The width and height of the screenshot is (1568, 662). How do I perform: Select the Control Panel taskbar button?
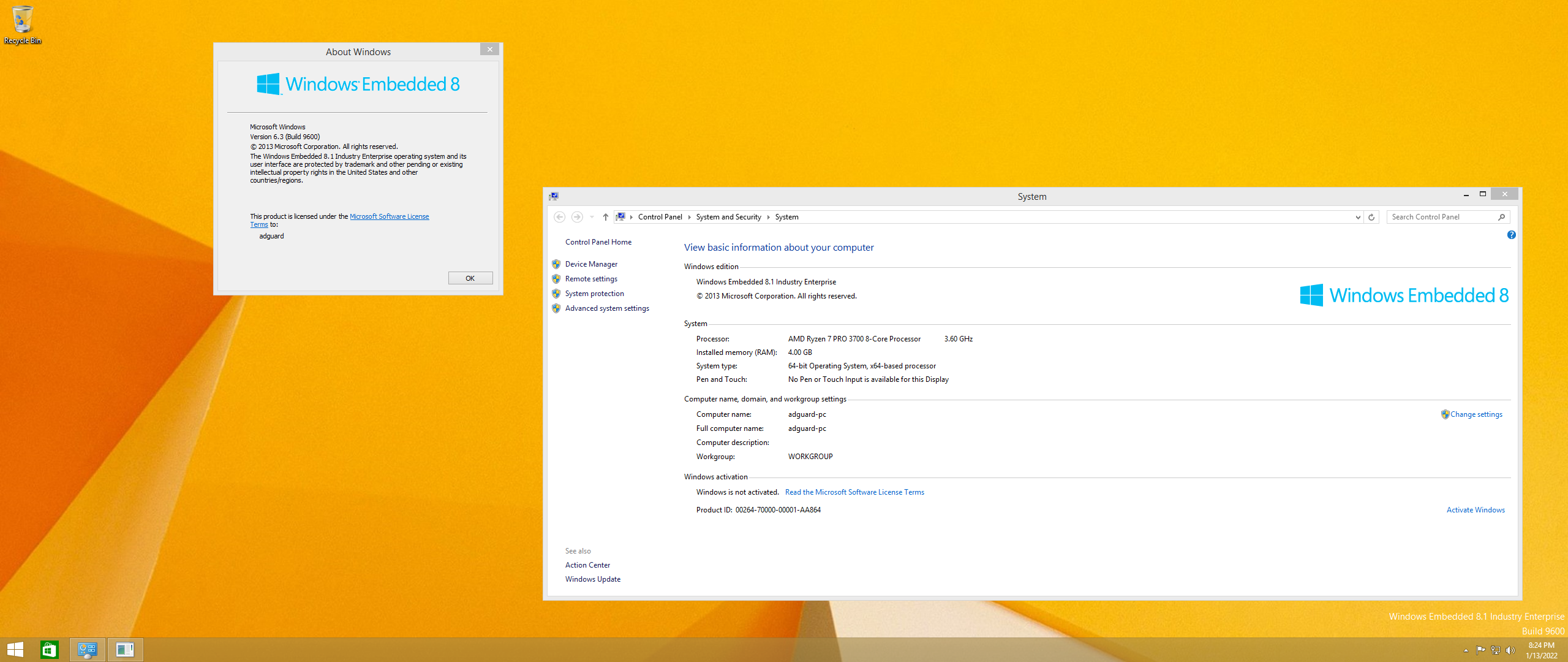point(88,650)
